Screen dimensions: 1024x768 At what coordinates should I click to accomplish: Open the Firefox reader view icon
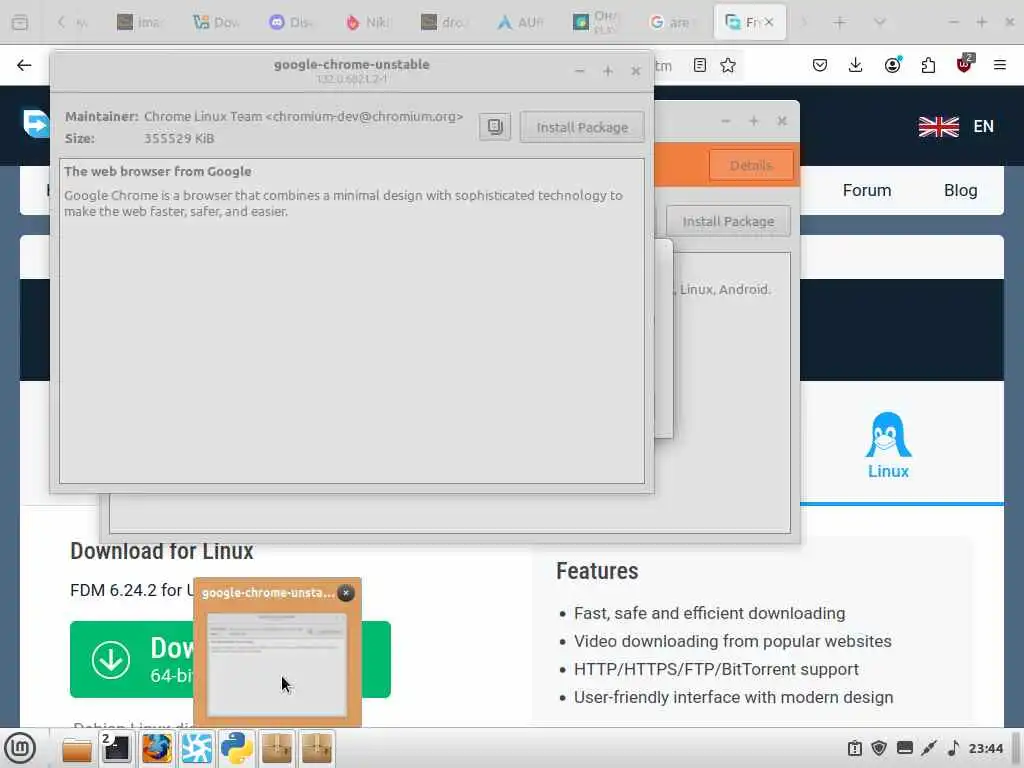click(699, 65)
